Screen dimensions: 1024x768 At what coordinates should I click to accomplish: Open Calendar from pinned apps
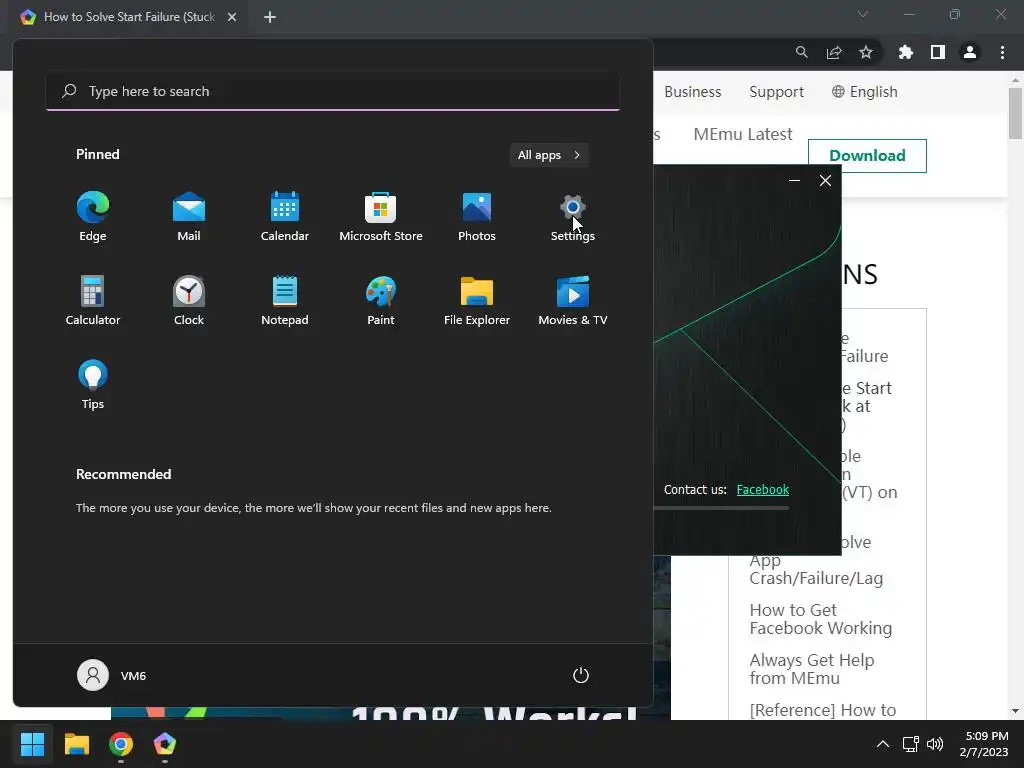285,217
